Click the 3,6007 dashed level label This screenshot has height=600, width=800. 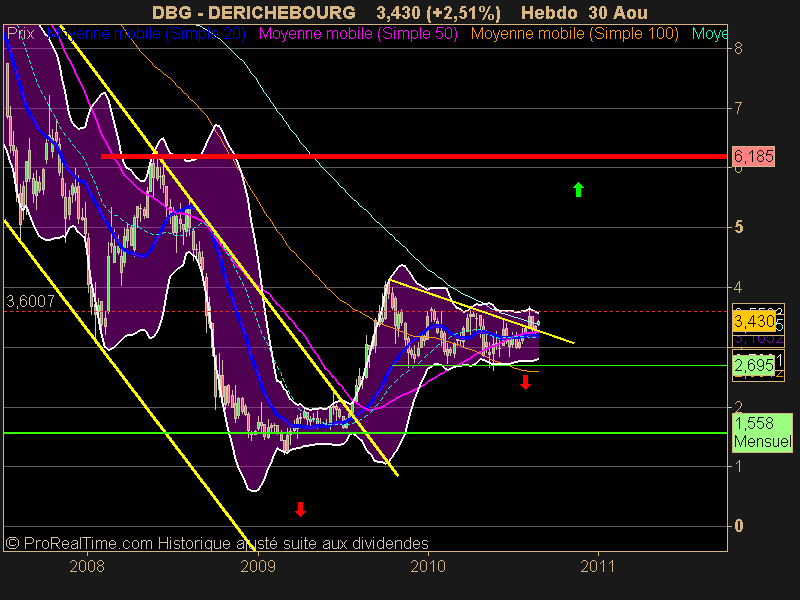[x=30, y=301]
